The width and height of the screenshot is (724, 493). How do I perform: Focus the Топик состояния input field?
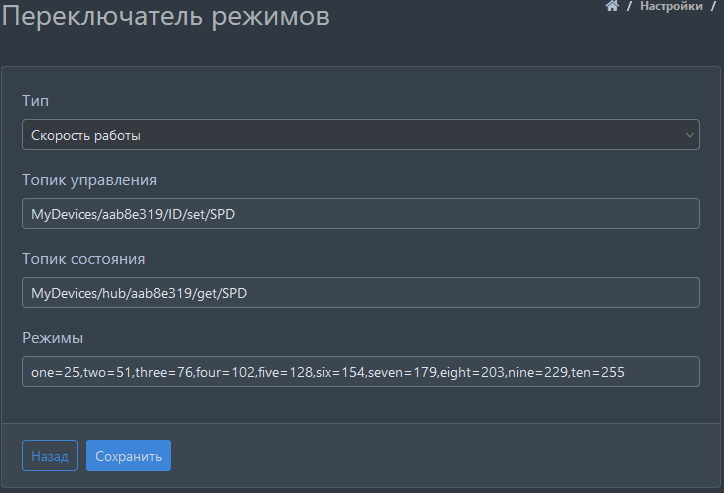click(x=360, y=292)
